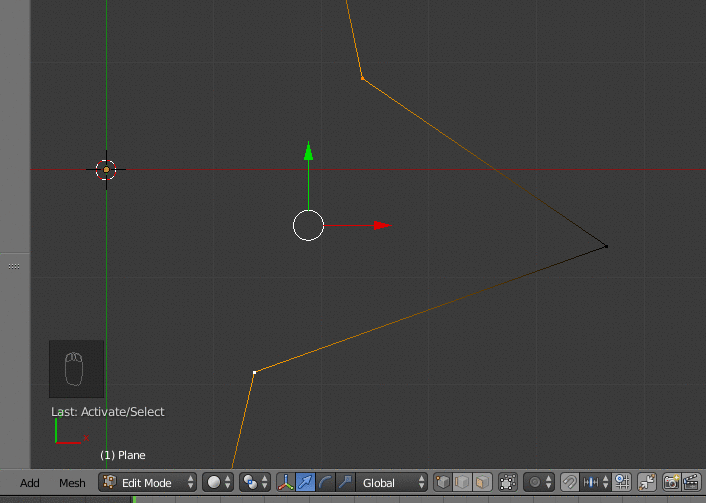Viewport: 706px width, 503px height.
Task: Click the screencast mouse icon box
Action: pos(77,369)
